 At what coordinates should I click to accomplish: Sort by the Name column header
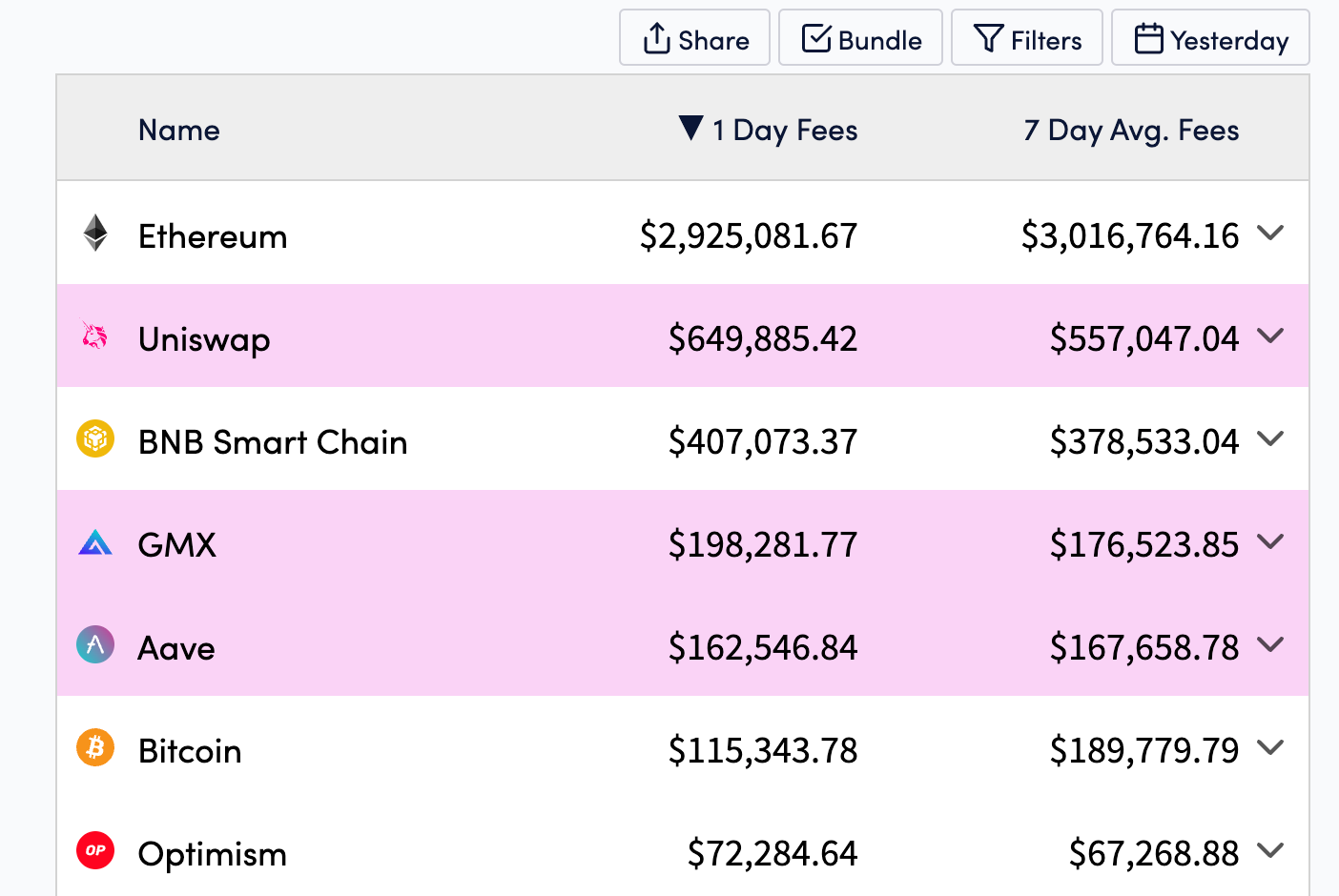179,130
